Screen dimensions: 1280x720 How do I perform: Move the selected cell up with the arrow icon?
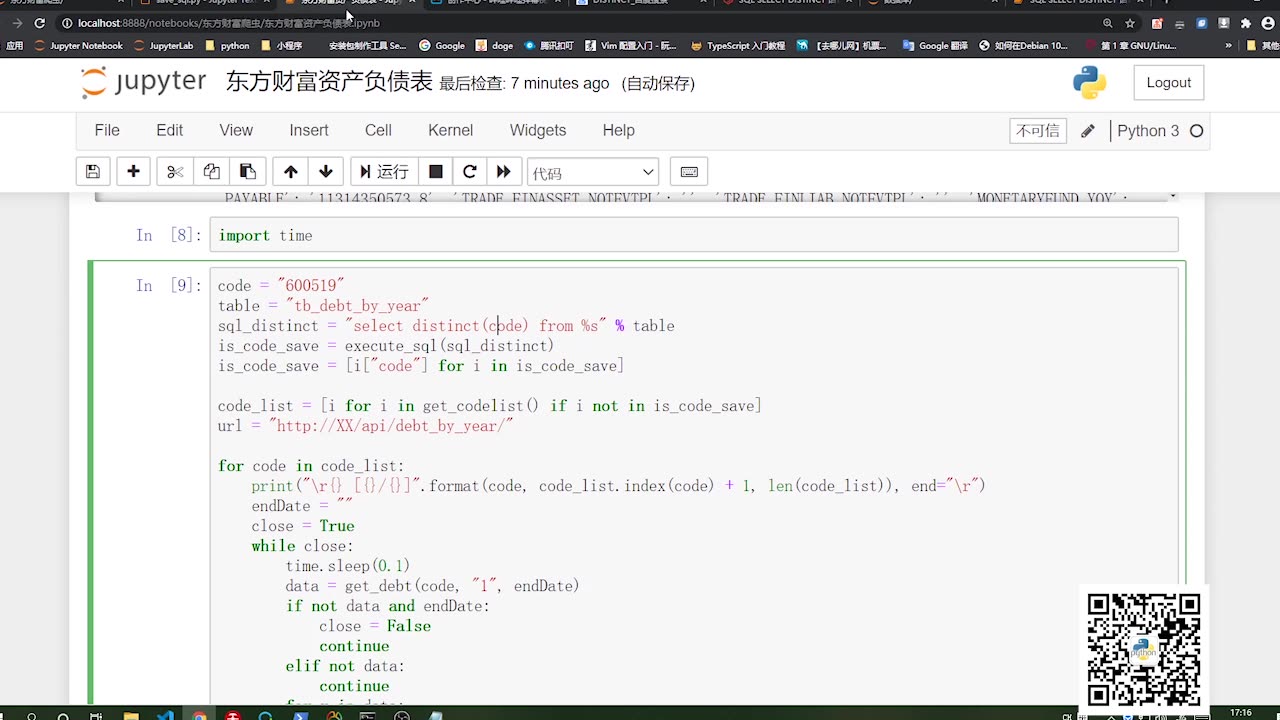point(290,172)
